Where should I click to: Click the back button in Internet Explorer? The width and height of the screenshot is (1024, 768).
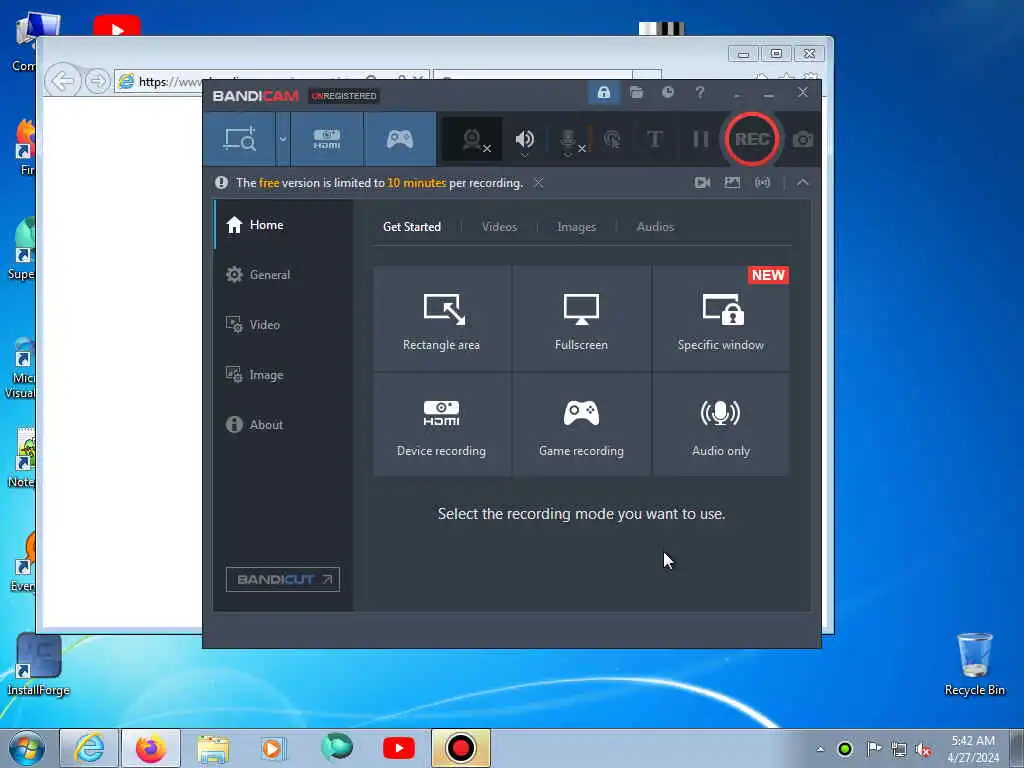point(62,82)
